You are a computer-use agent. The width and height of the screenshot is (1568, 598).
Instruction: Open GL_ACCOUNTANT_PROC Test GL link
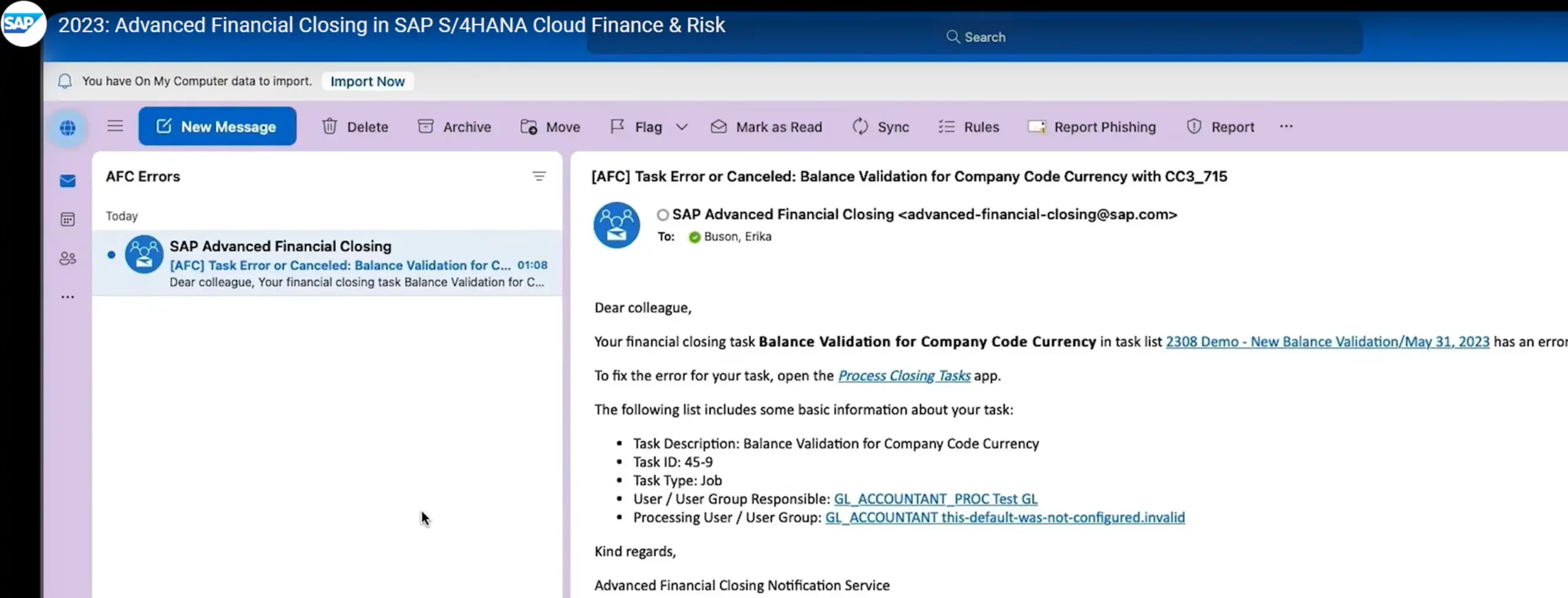click(935, 499)
